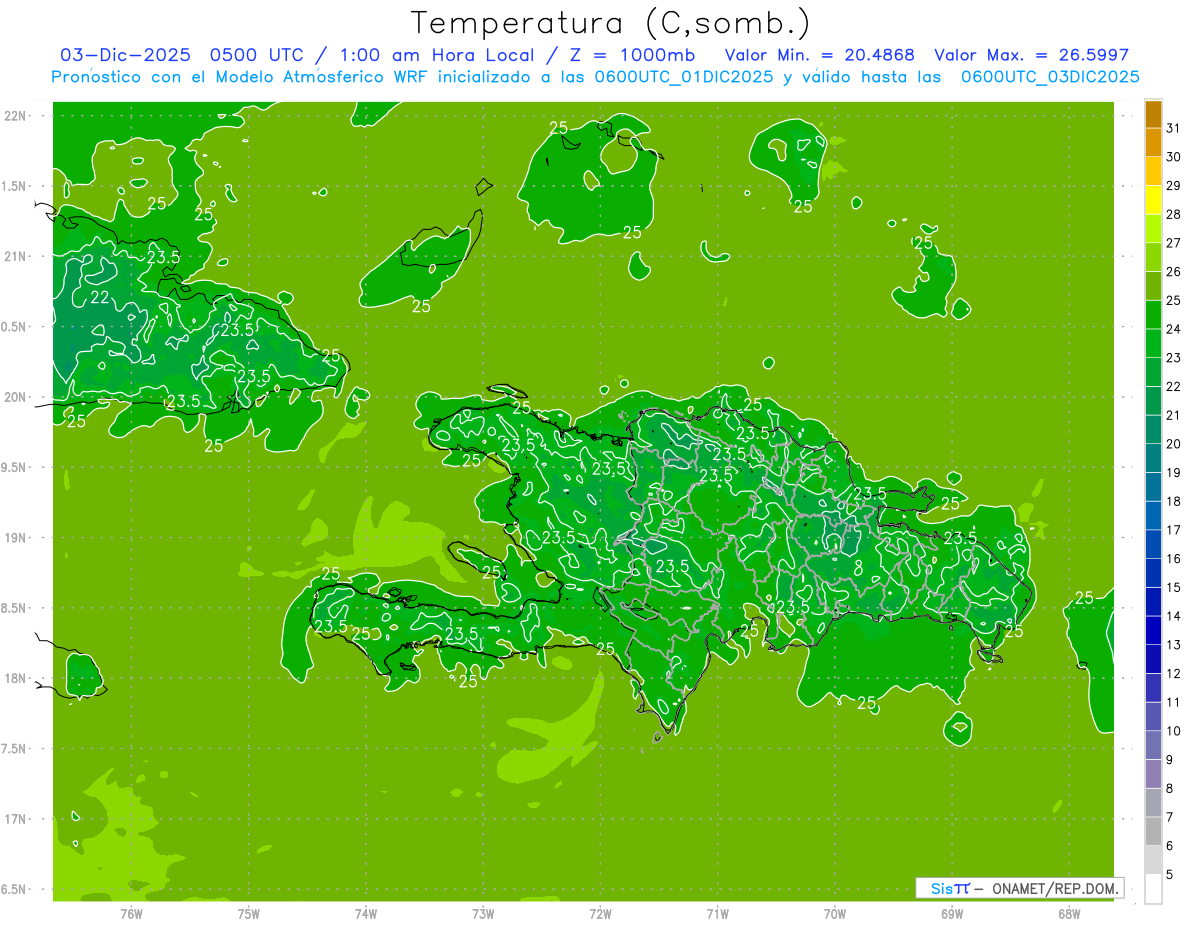Click the "17N" latitude axis label
The image size is (1200, 927).
coord(15,819)
